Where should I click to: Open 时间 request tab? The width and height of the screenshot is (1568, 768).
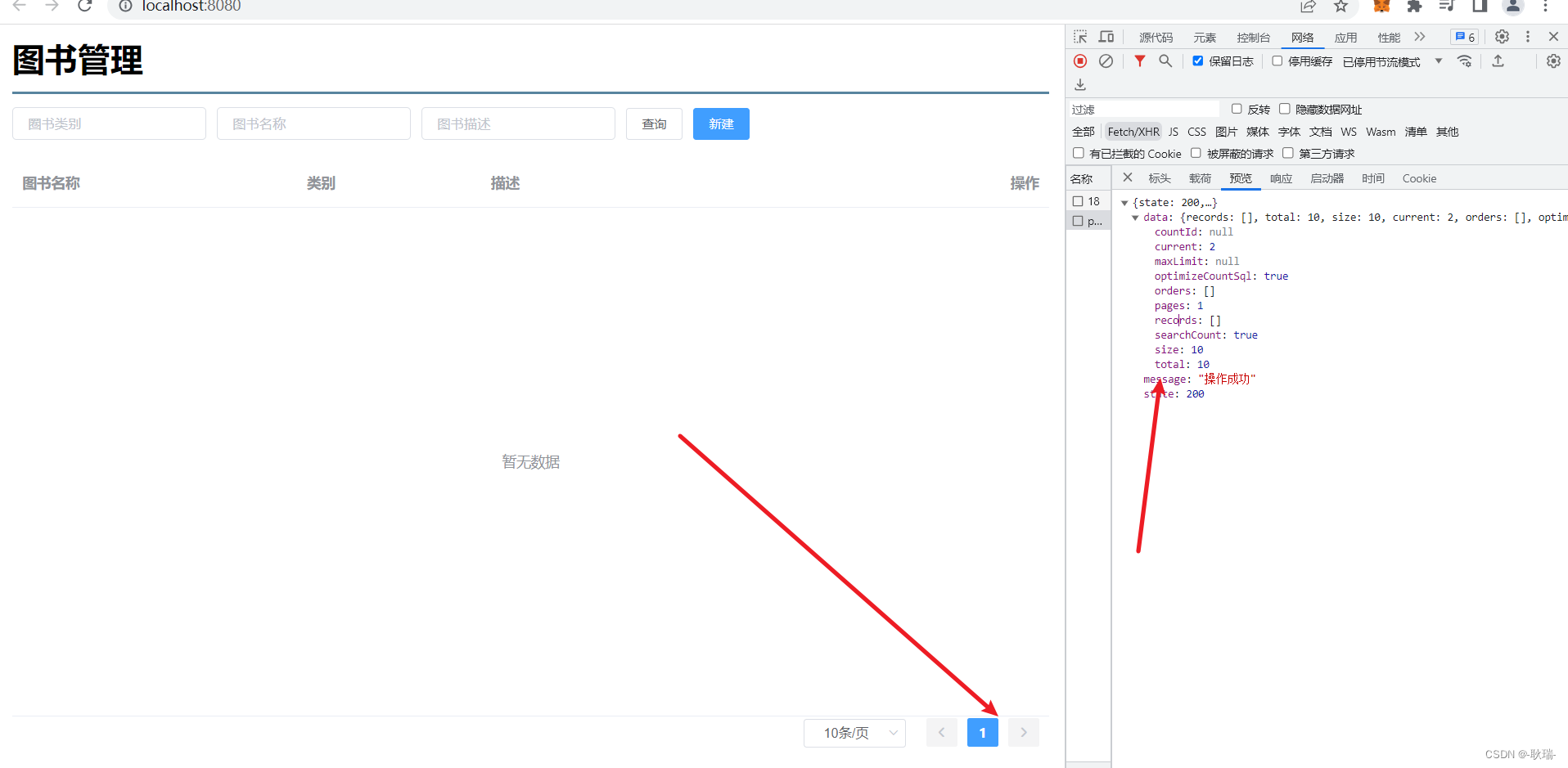[x=1373, y=178]
